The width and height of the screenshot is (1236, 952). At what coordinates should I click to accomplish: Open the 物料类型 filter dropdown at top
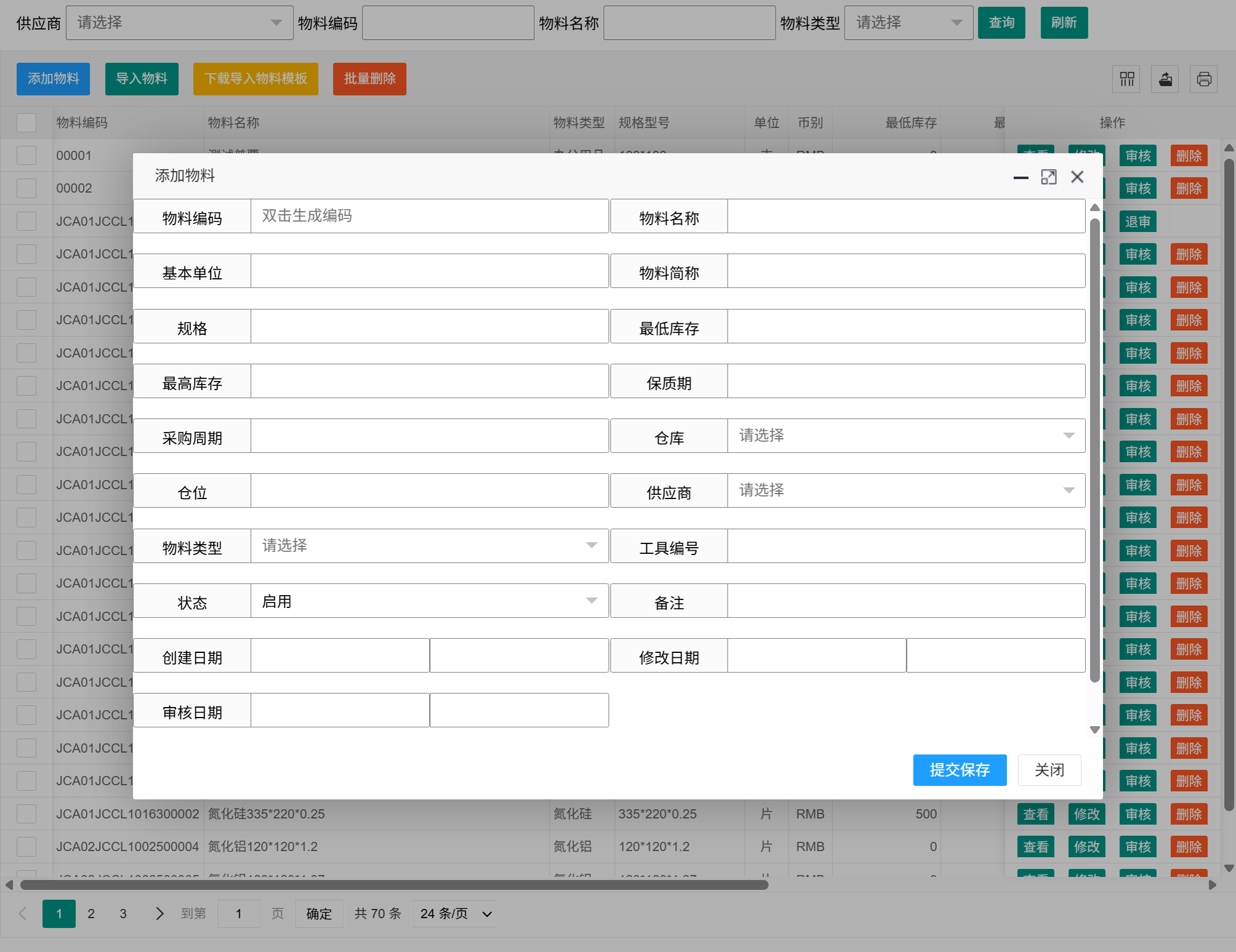pyautogui.click(x=909, y=23)
